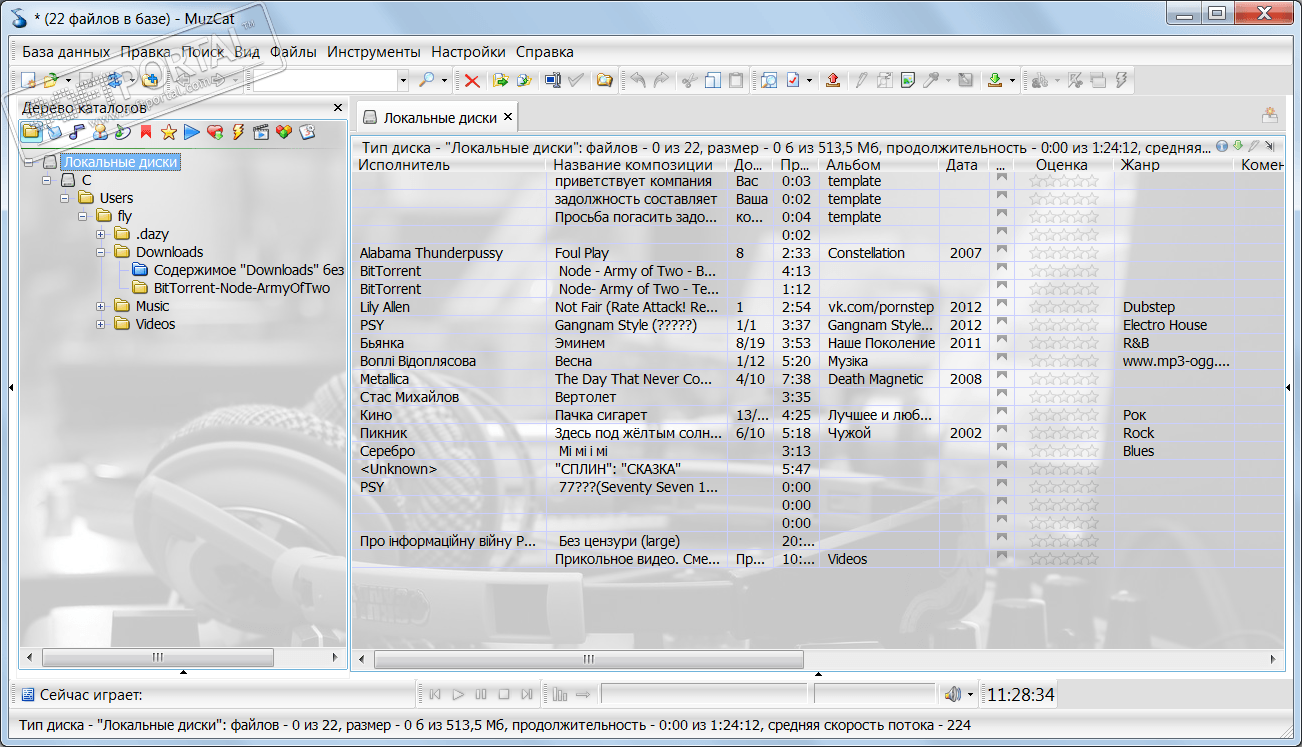Click the magnifier search icon
The width and height of the screenshot is (1302, 747).
[x=427, y=81]
